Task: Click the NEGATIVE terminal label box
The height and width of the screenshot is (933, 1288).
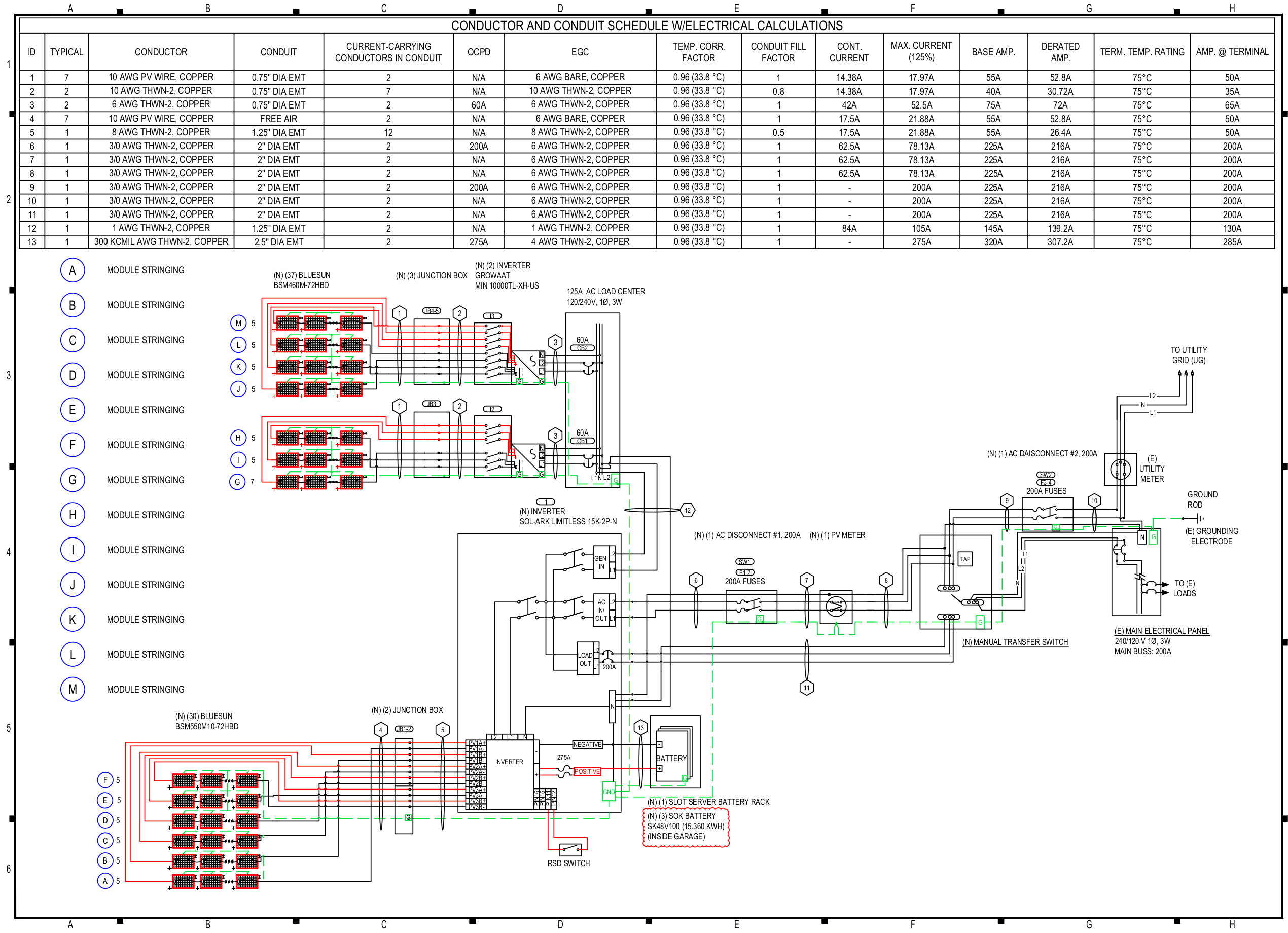Action: [x=587, y=744]
